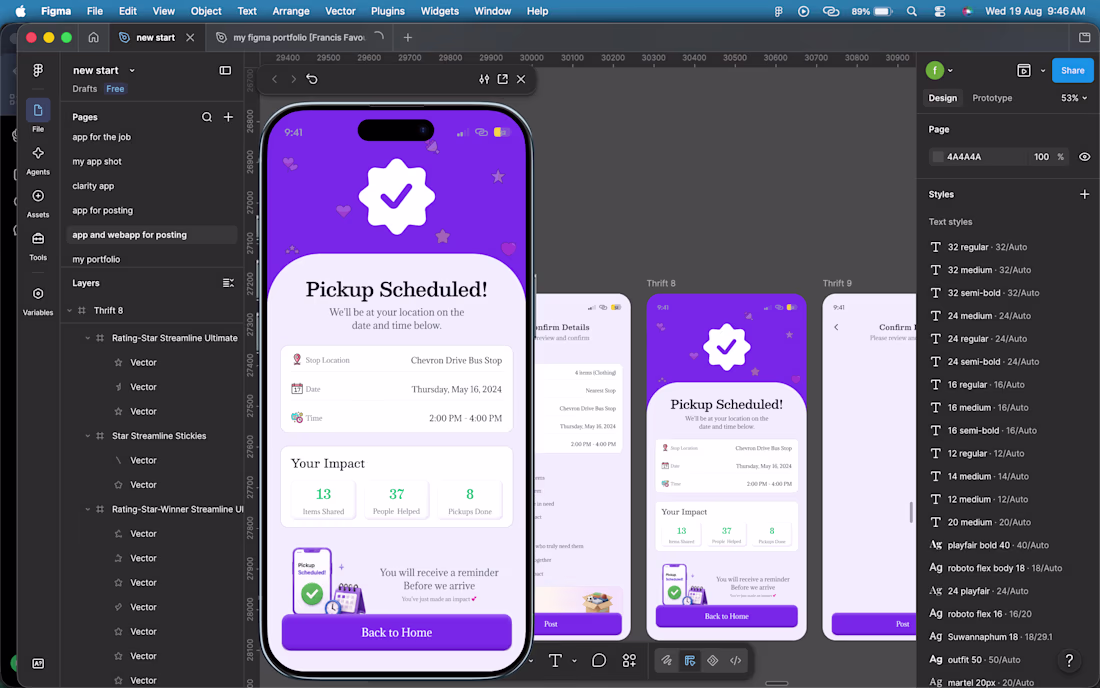The image size is (1100, 688).
Task: Open the Variables panel
Action: point(38,300)
